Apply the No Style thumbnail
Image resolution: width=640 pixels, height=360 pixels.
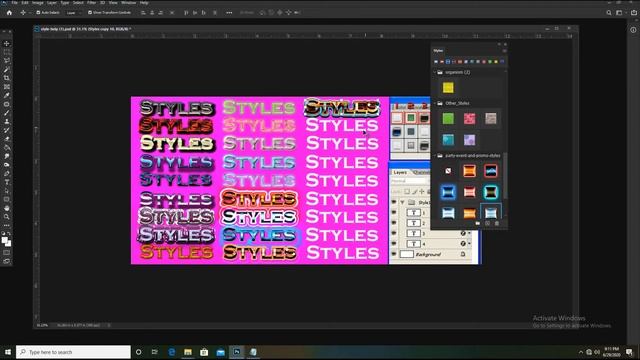[448, 171]
